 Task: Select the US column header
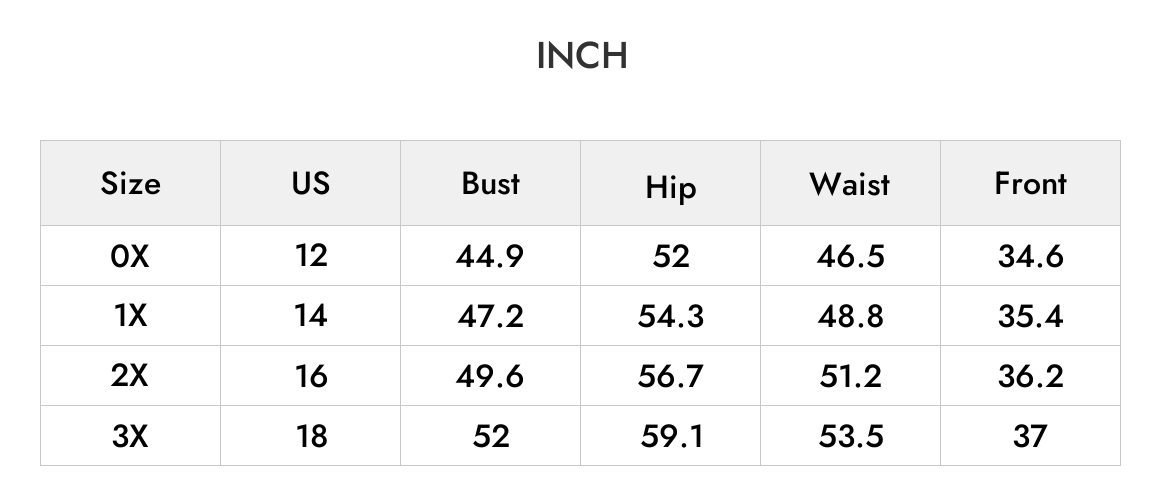point(311,183)
